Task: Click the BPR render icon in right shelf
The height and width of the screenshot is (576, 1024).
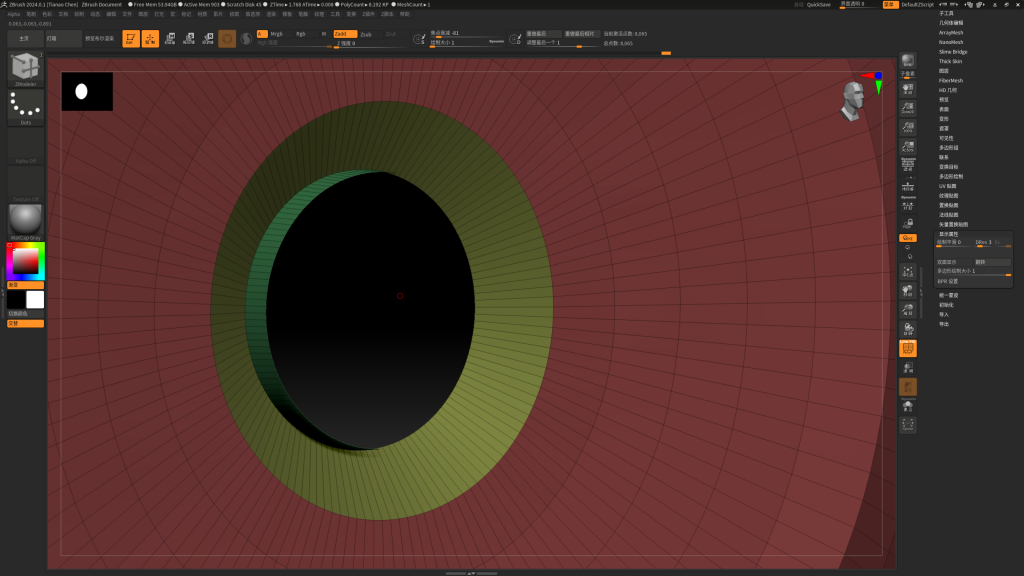Action: point(908,61)
